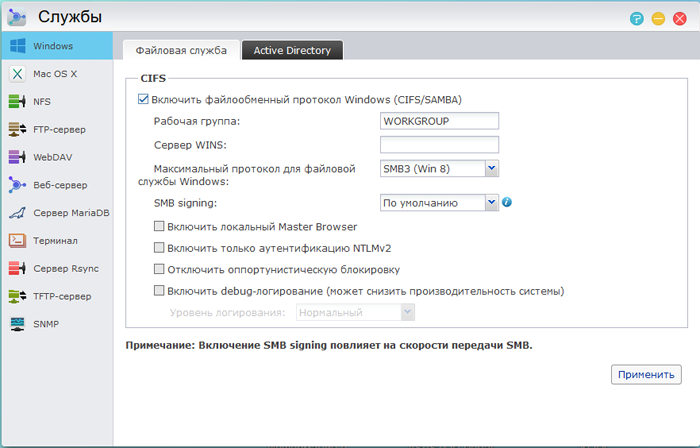700x448 pixels.
Task: Select Mac OS X in the services sidebar
Action: click(57, 74)
